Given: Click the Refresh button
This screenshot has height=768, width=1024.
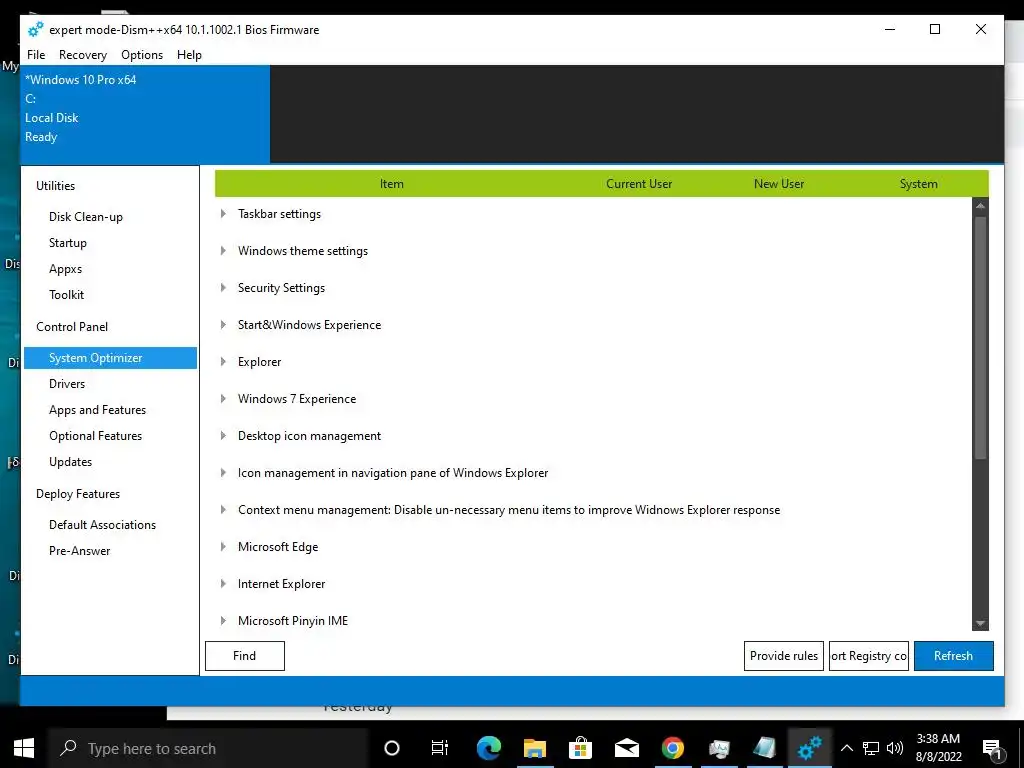Looking at the screenshot, I should 953,656.
